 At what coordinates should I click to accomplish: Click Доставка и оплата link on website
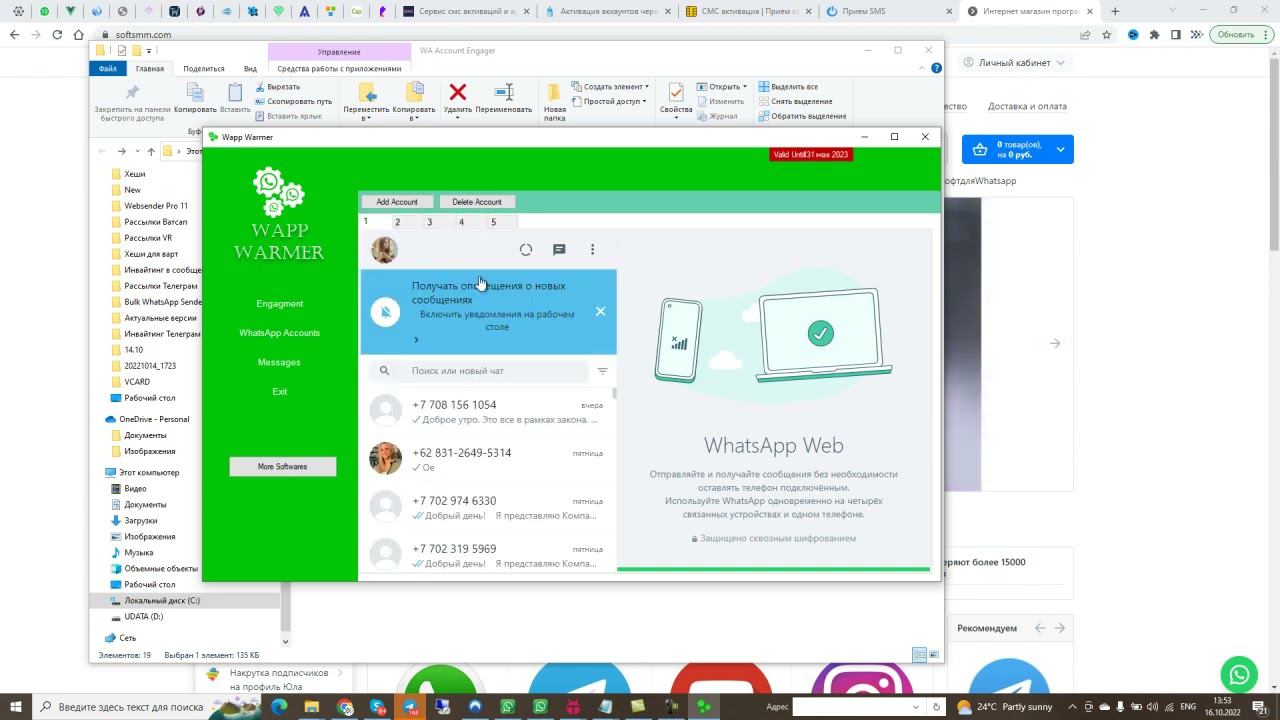[x=1027, y=106]
